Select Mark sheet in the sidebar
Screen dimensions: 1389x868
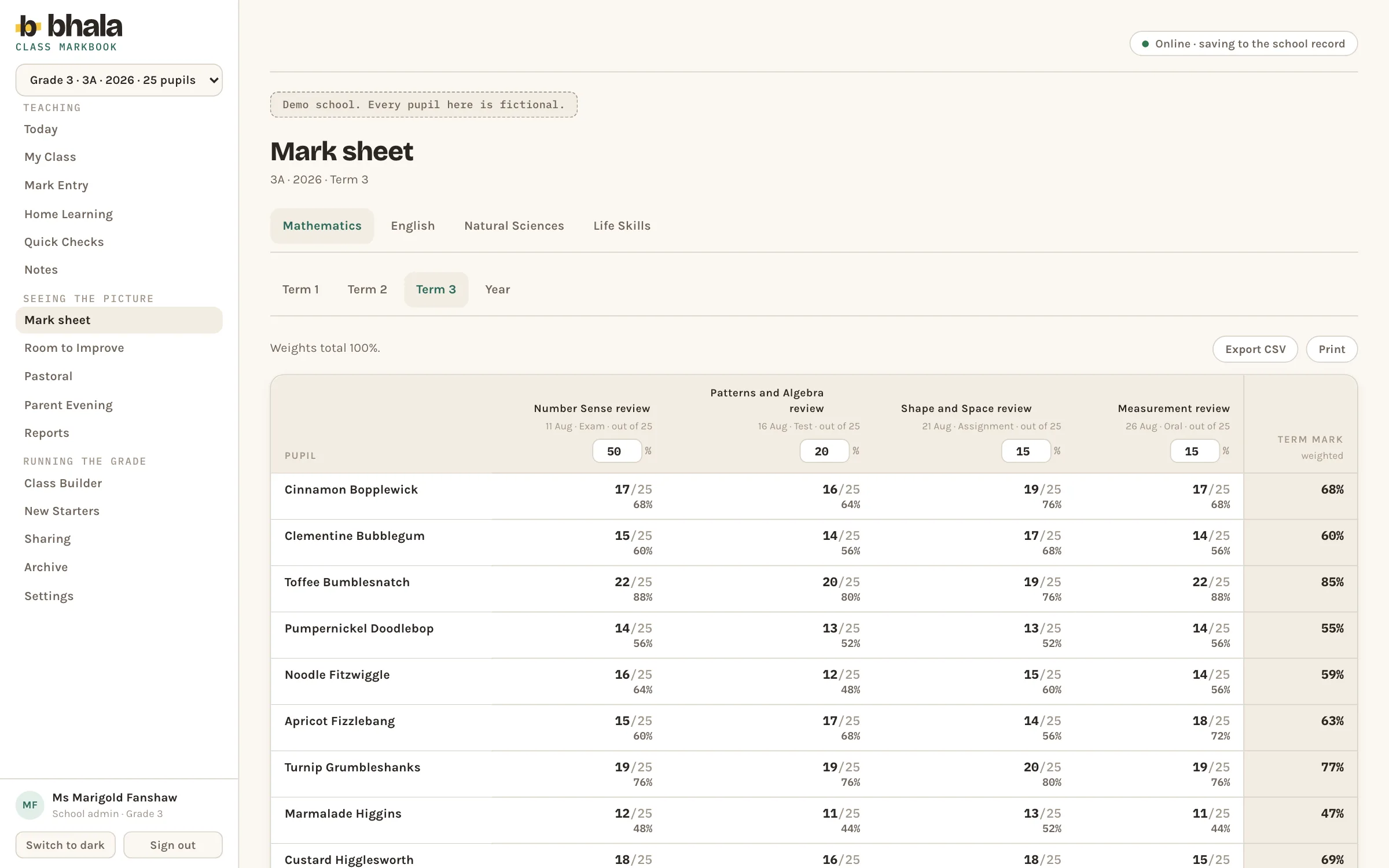119,320
